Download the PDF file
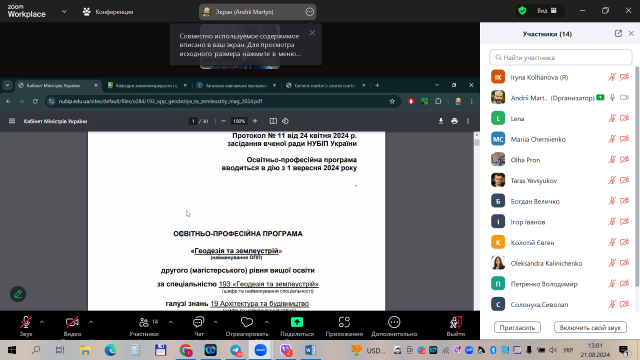This screenshot has width=640, height=360. (x=441, y=121)
